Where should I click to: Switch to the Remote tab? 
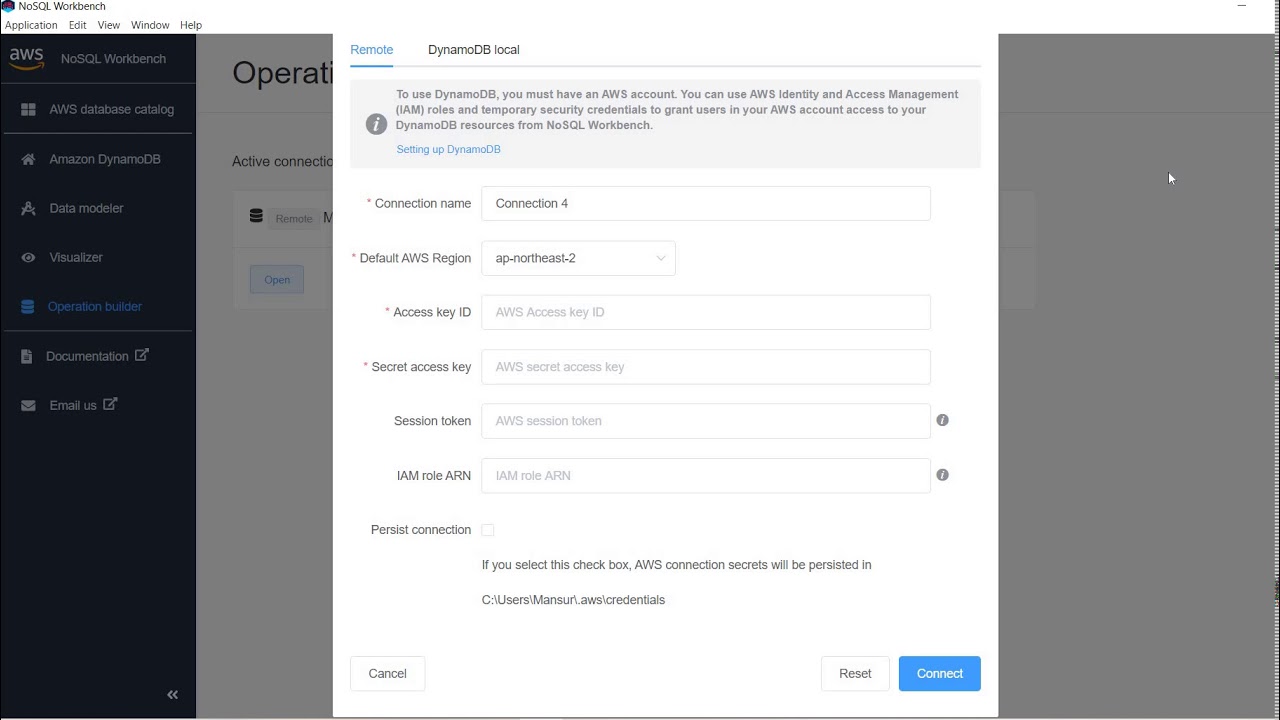coord(372,50)
